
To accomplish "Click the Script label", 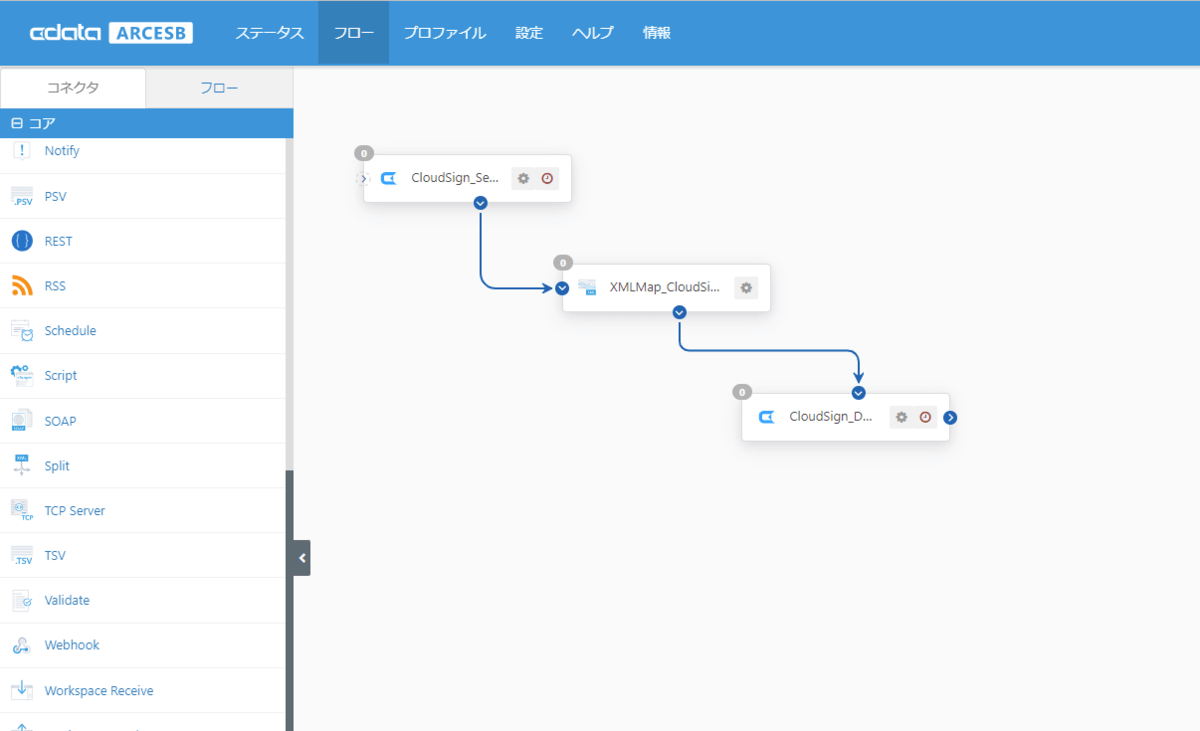I will [x=60, y=376].
